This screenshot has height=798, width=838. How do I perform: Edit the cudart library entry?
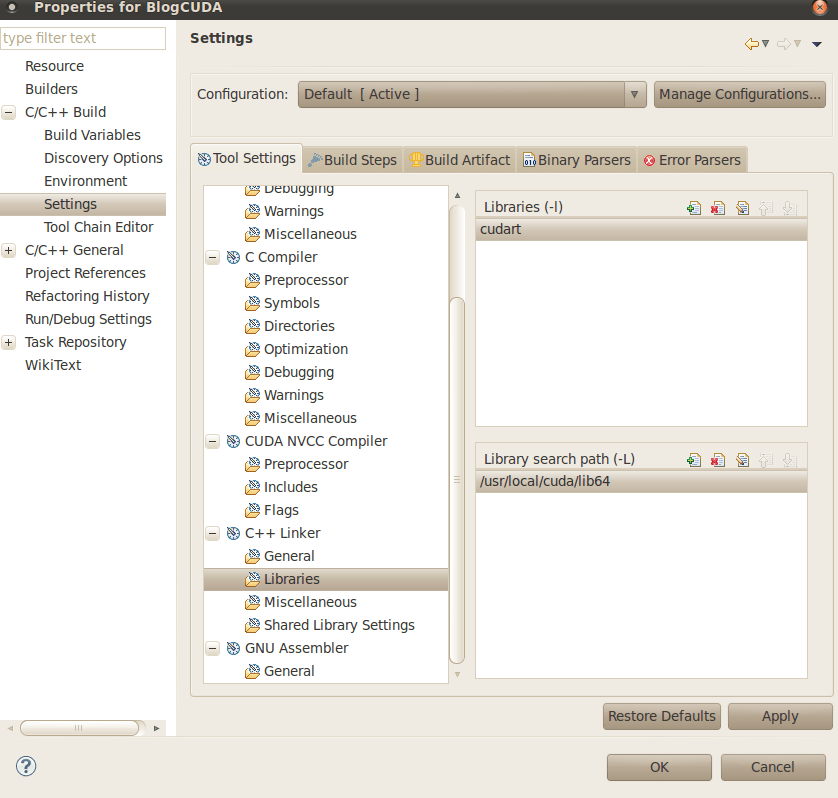pos(742,207)
